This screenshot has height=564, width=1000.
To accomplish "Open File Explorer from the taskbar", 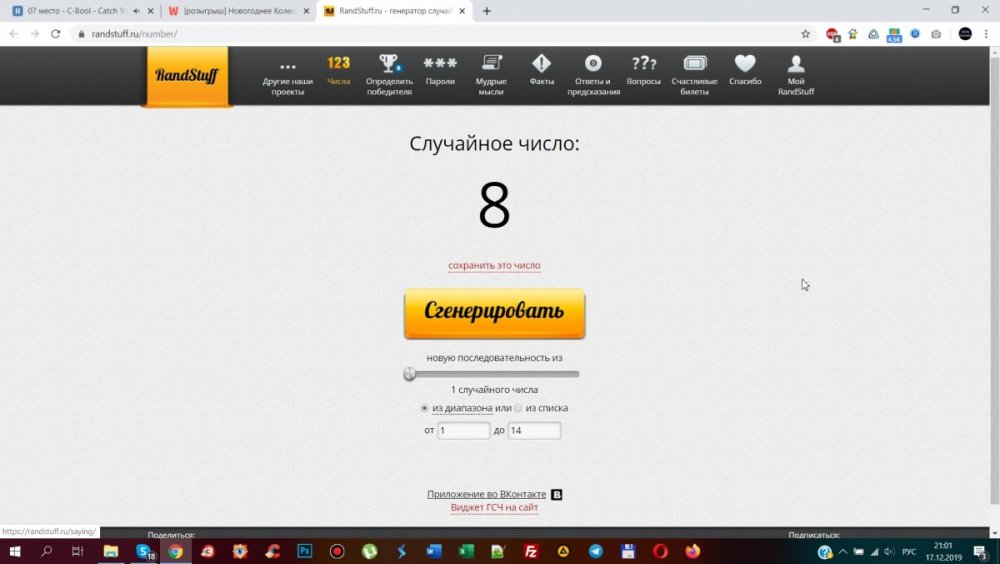I will [x=111, y=551].
